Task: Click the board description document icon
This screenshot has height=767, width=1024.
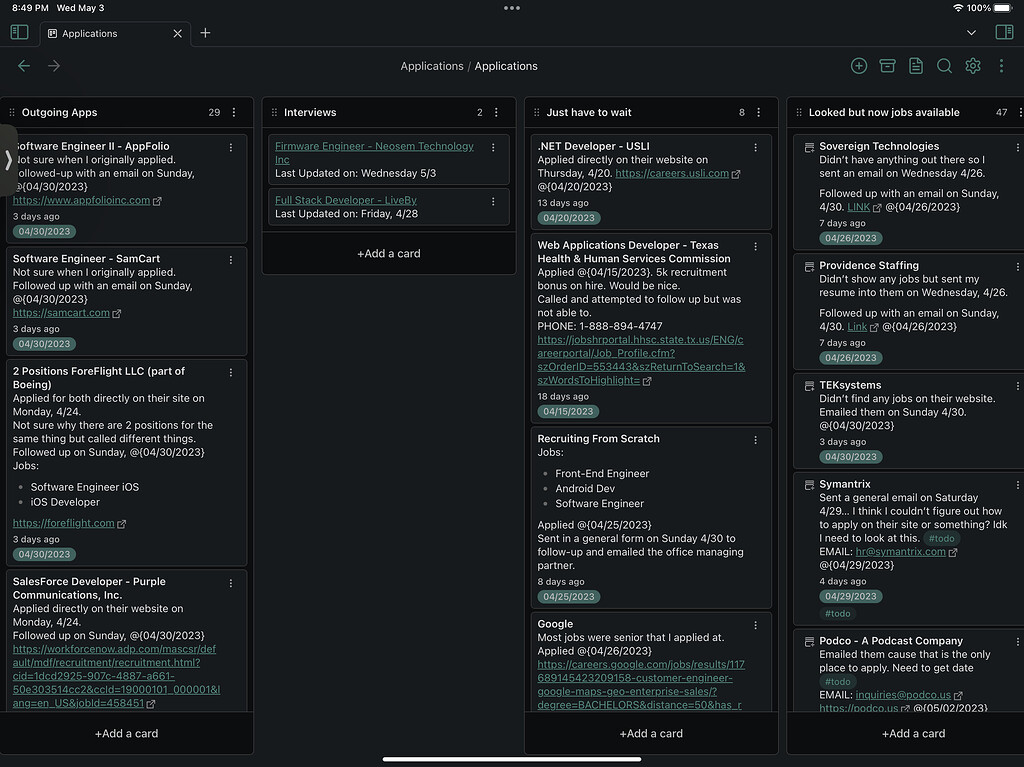Action: (916, 65)
